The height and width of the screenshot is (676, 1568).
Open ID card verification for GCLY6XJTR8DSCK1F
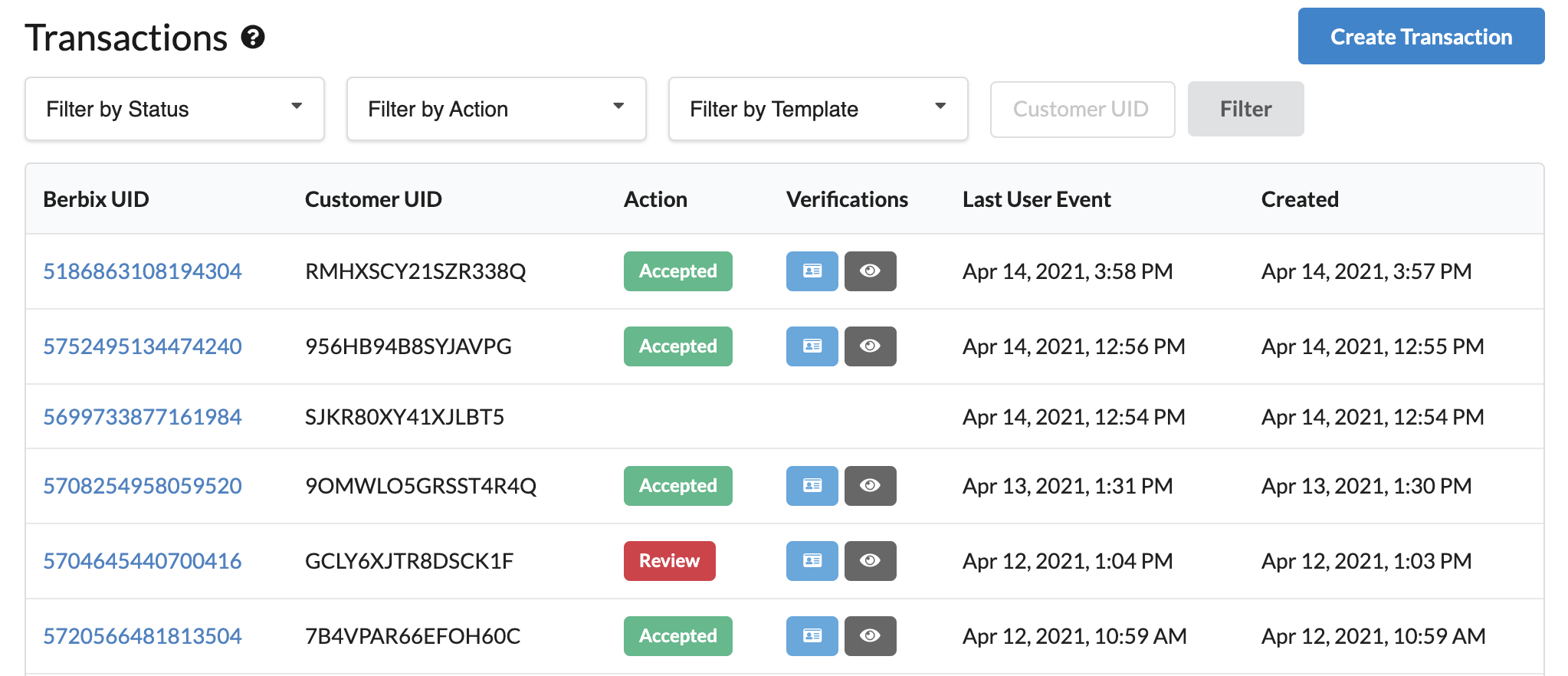812,561
